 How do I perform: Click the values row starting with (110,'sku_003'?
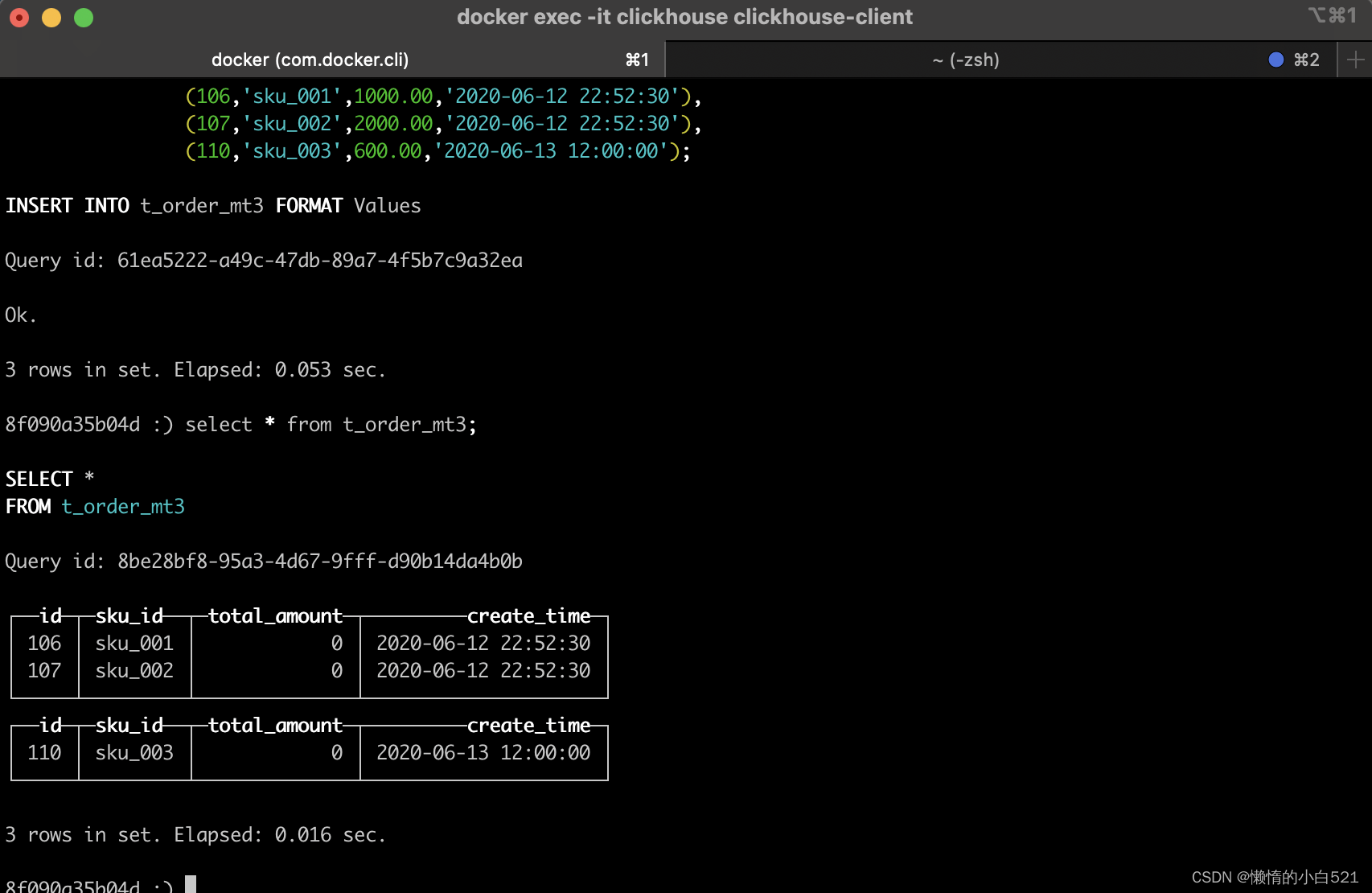(437, 151)
